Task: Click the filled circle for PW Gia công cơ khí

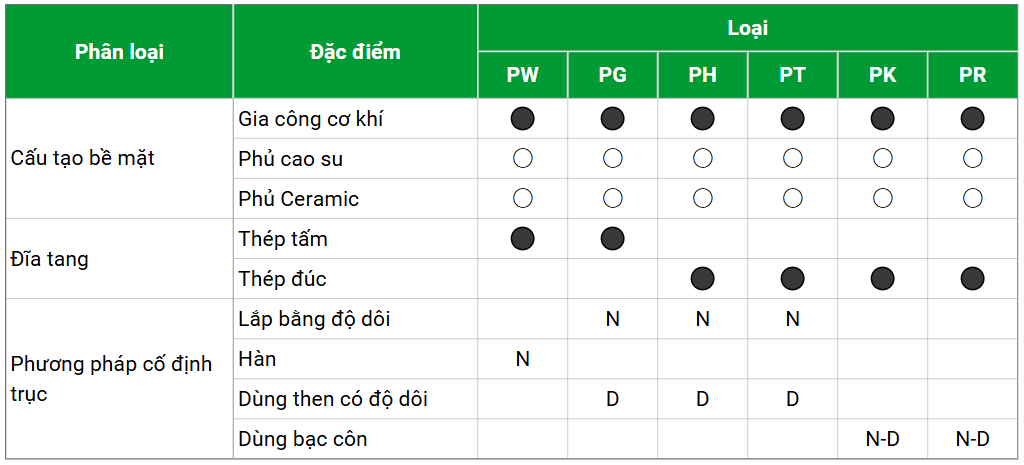Action: pyautogui.click(x=522, y=119)
